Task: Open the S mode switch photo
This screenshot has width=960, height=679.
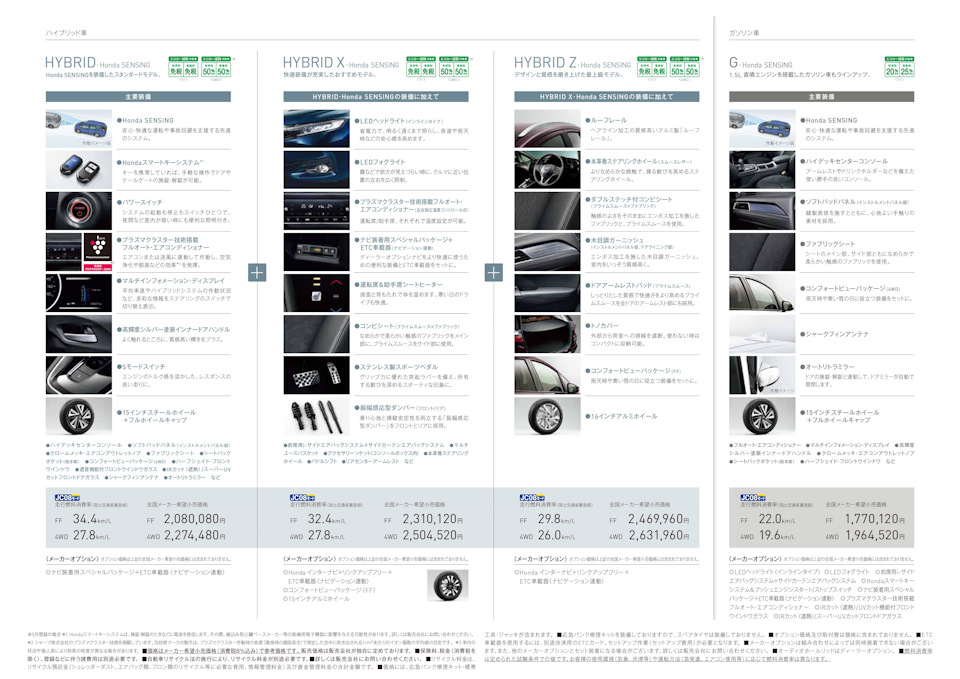Action: 78,375
